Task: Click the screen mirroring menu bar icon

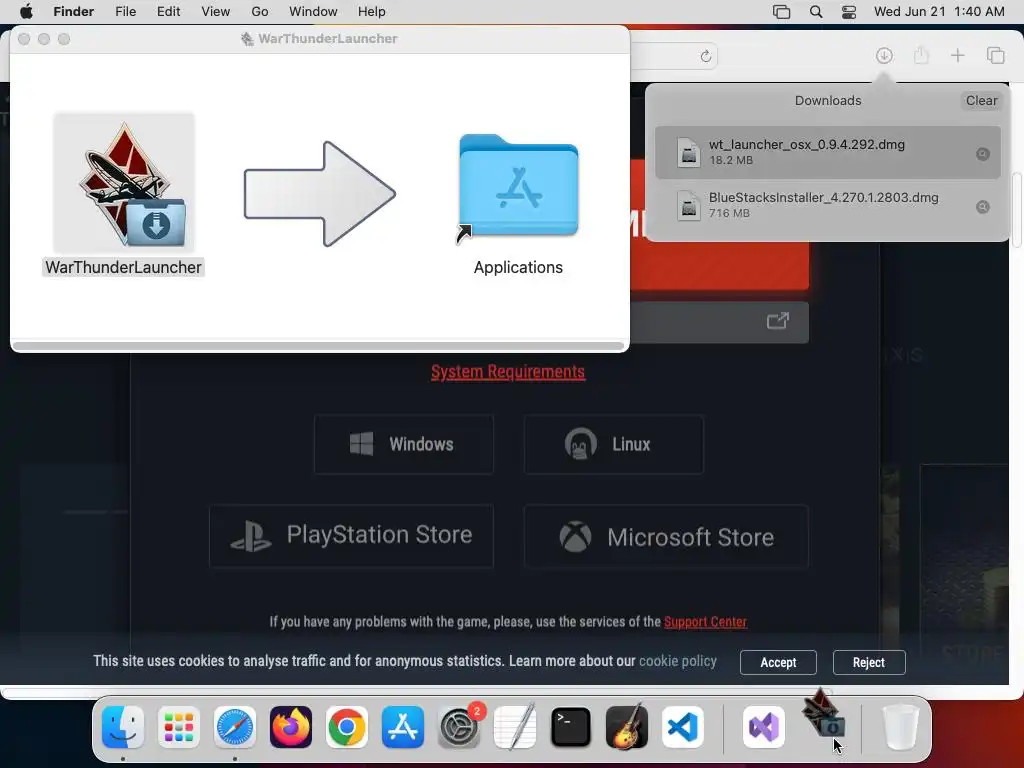Action: click(781, 12)
